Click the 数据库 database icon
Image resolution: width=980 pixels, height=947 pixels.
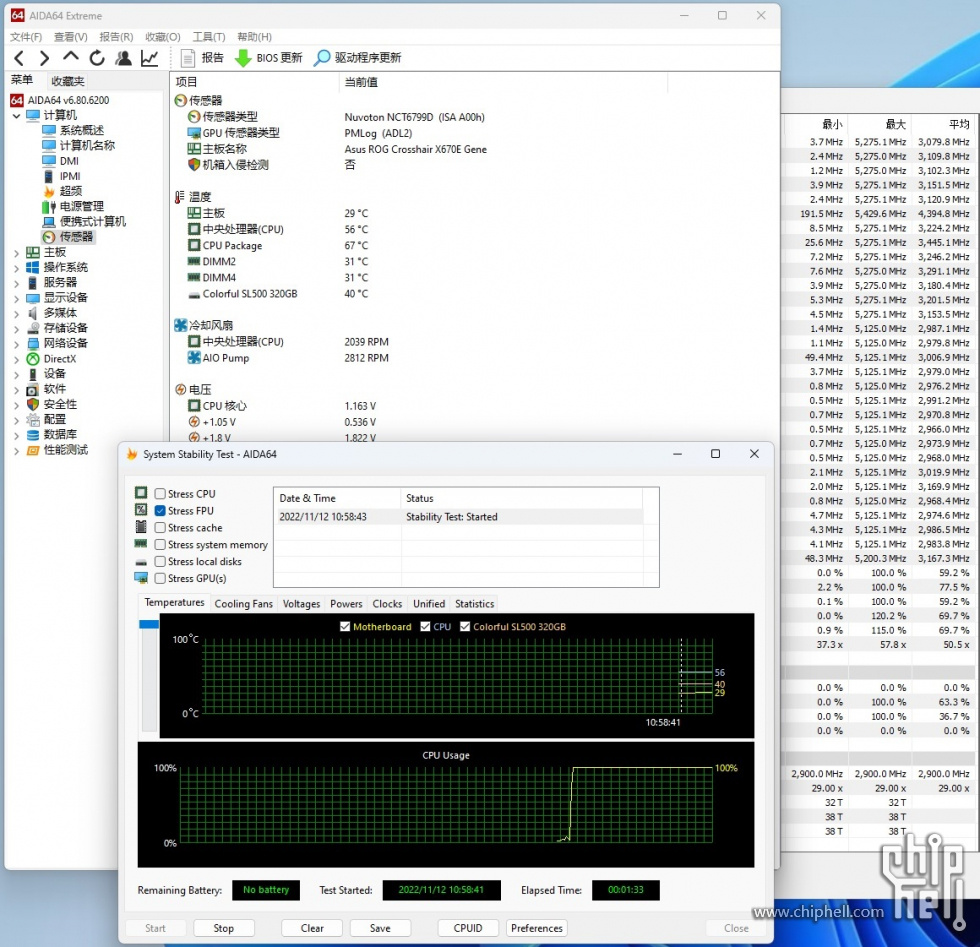[32, 435]
